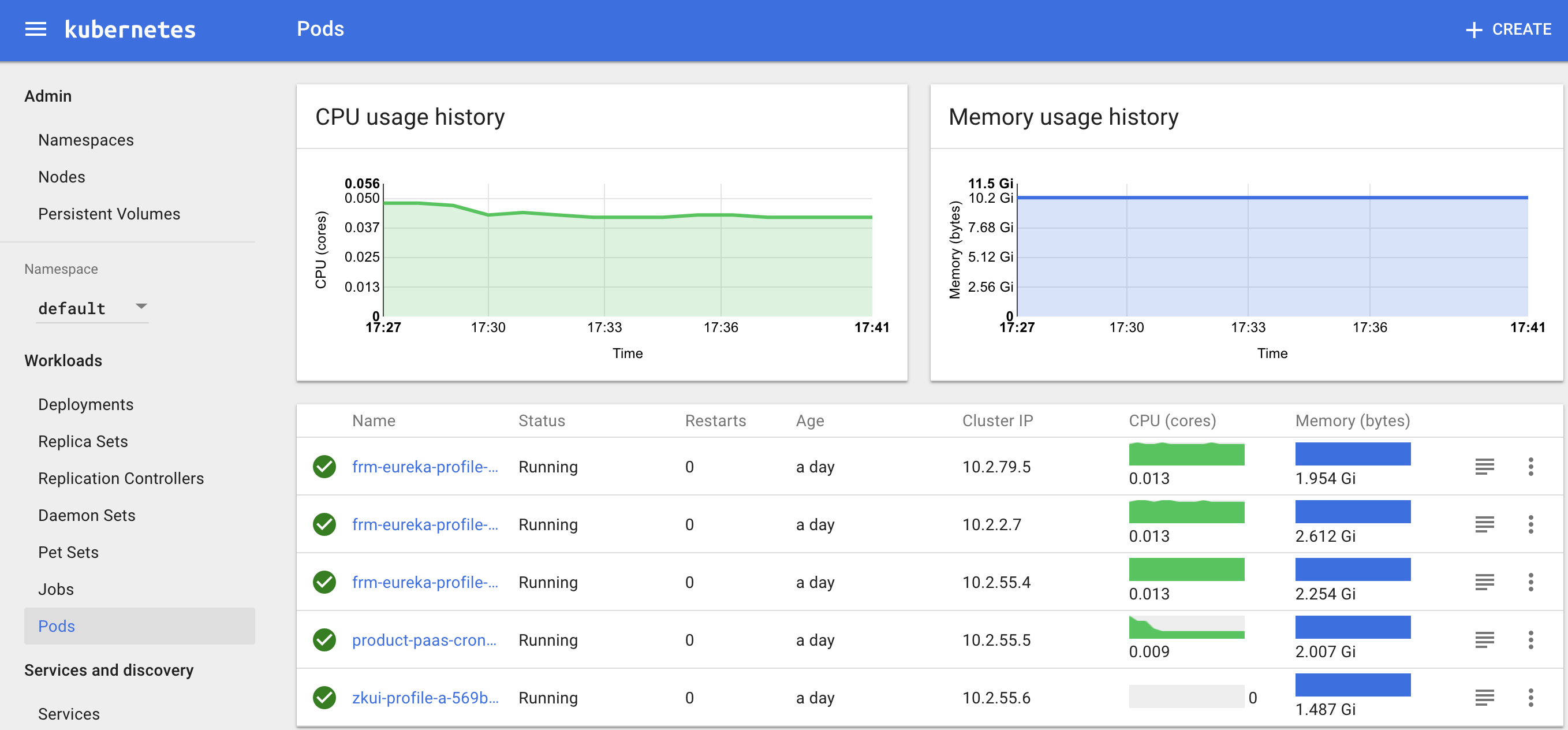Select Jobs in the Workloads sidebar
Viewport: 1568px width, 730px height.
(56, 589)
